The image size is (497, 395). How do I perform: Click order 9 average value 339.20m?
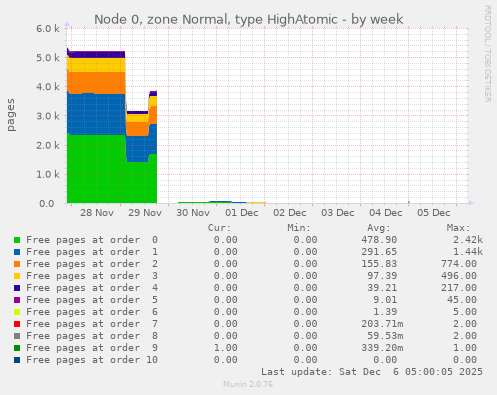point(382,348)
